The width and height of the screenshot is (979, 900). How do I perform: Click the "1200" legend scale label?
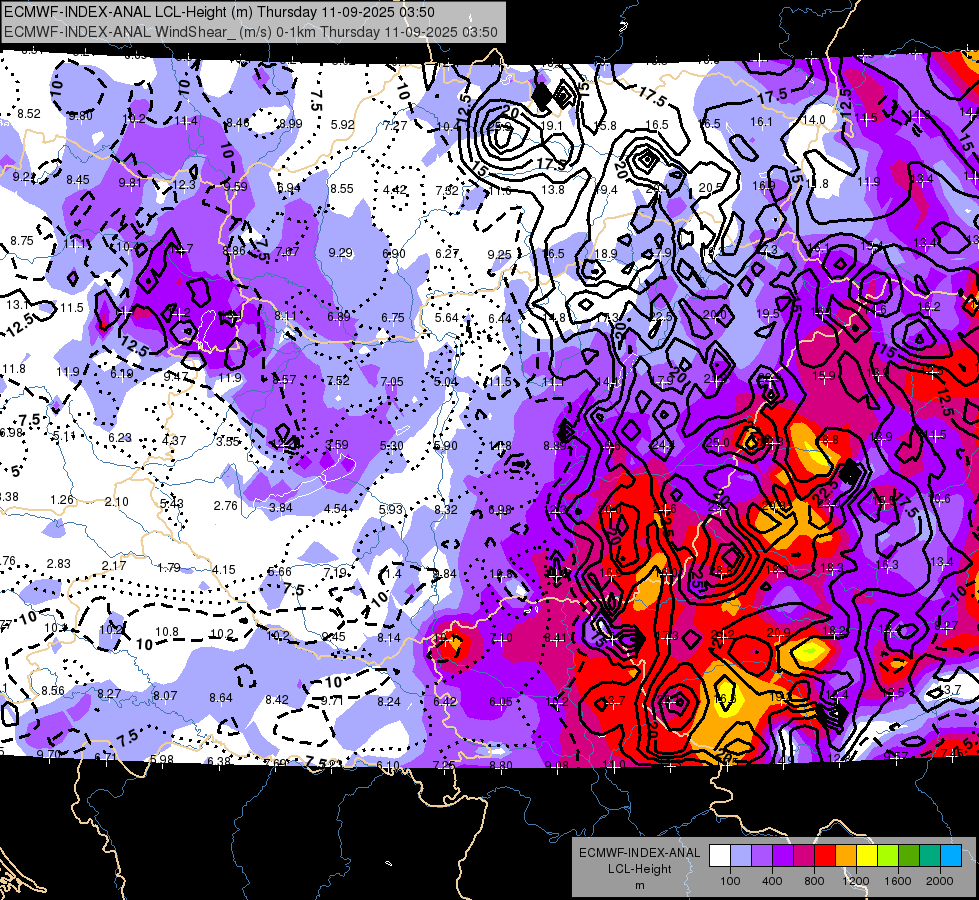pyautogui.click(x=855, y=881)
